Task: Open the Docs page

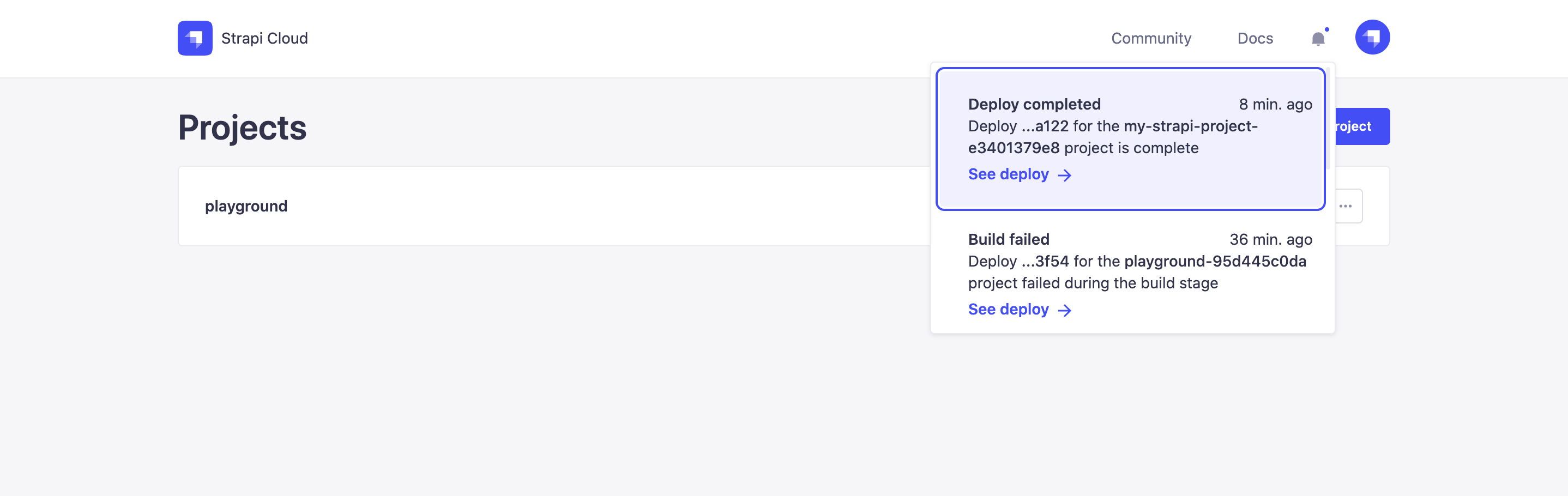Action: [x=1255, y=38]
